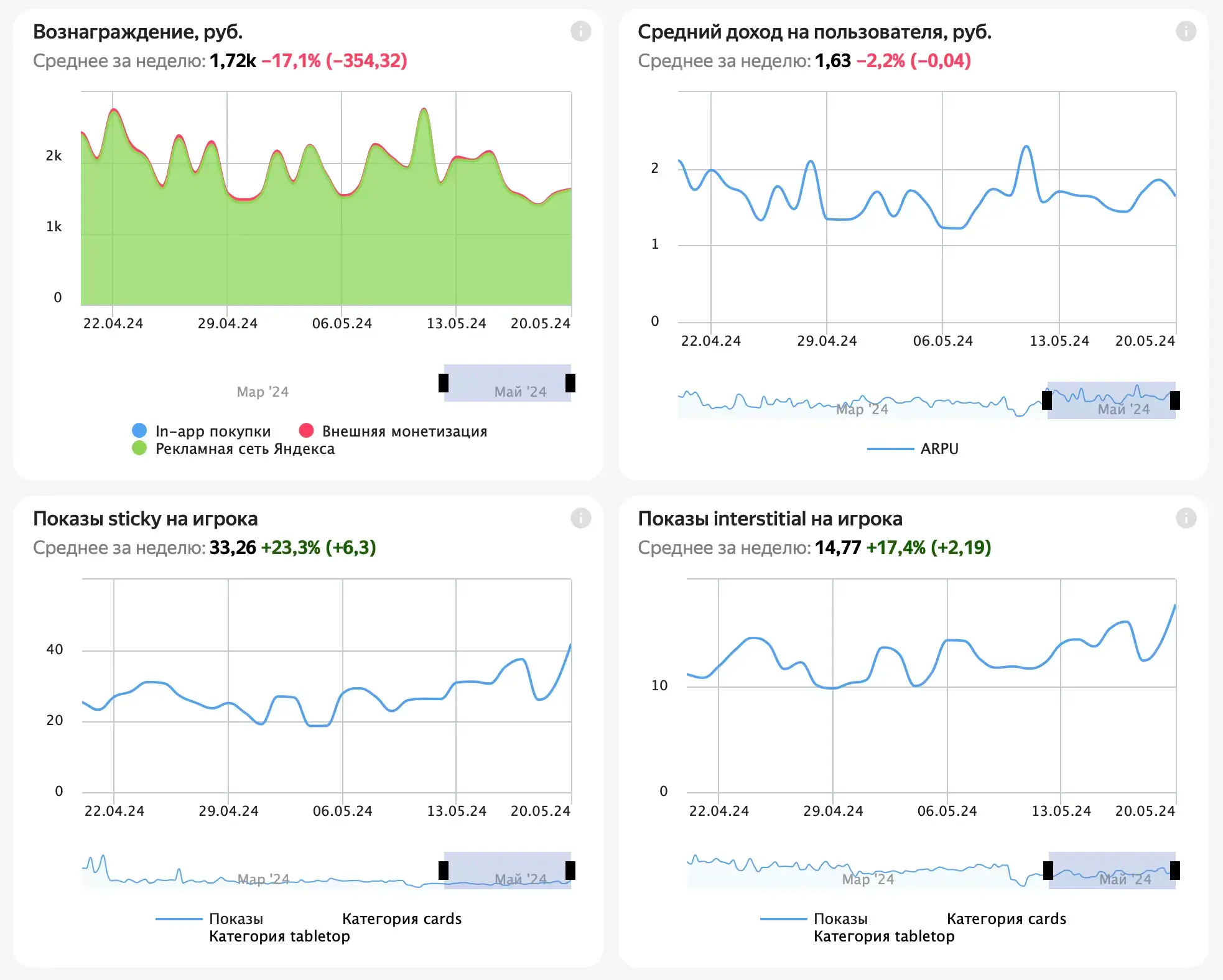Image resolution: width=1223 pixels, height=980 pixels.
Task: Click right handle in sticky chart navigator
Action: (570, 871)
